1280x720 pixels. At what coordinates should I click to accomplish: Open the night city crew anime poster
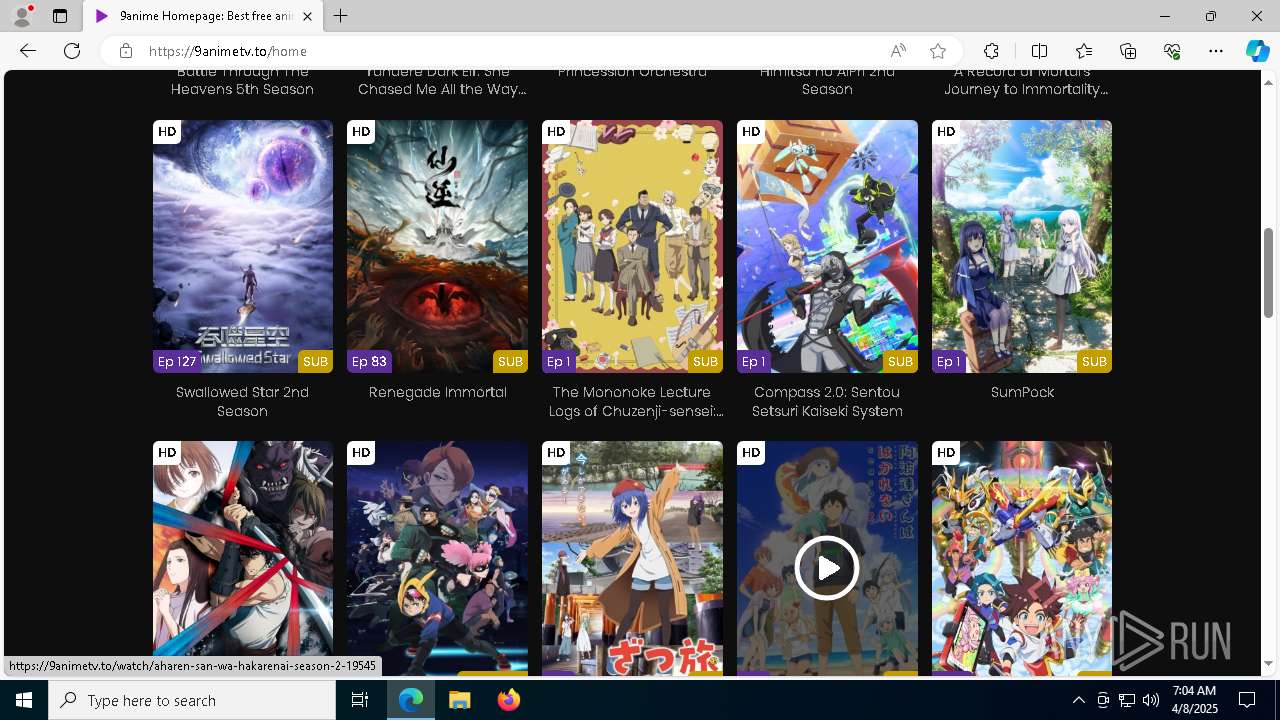437,558
